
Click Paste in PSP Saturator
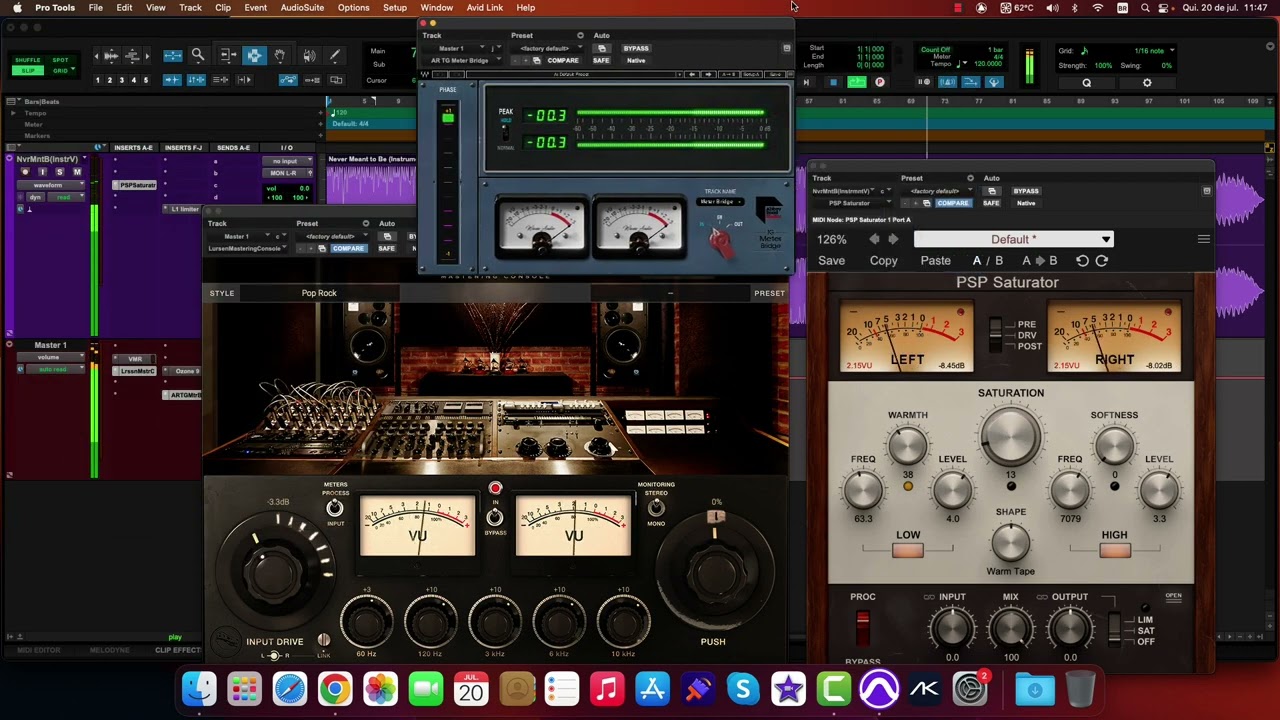[x=935, y=261]
